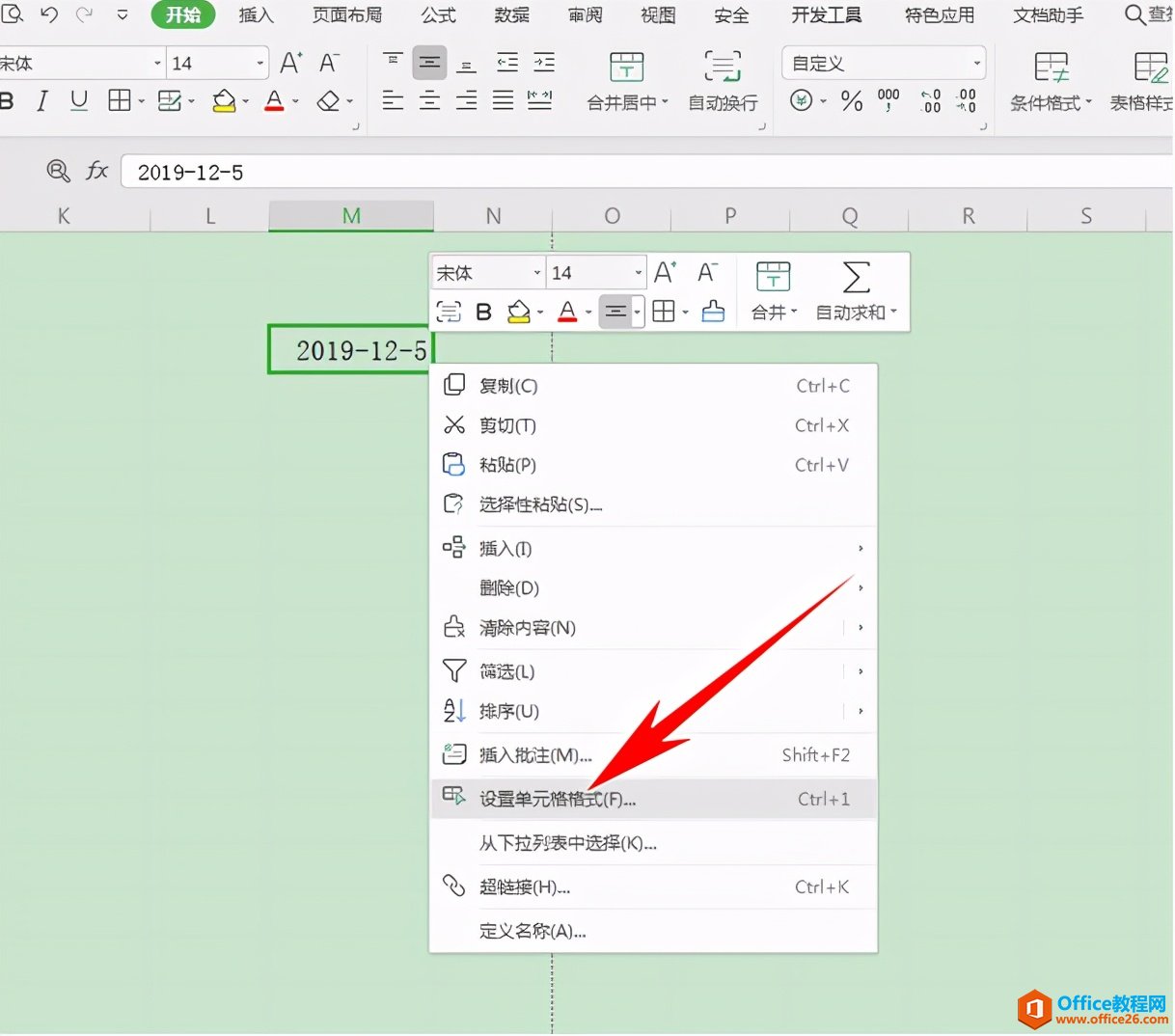Choose 选择性粘贴(S)... from context menu
This screenshot has height=1036, width=1175.
(653, 504)
